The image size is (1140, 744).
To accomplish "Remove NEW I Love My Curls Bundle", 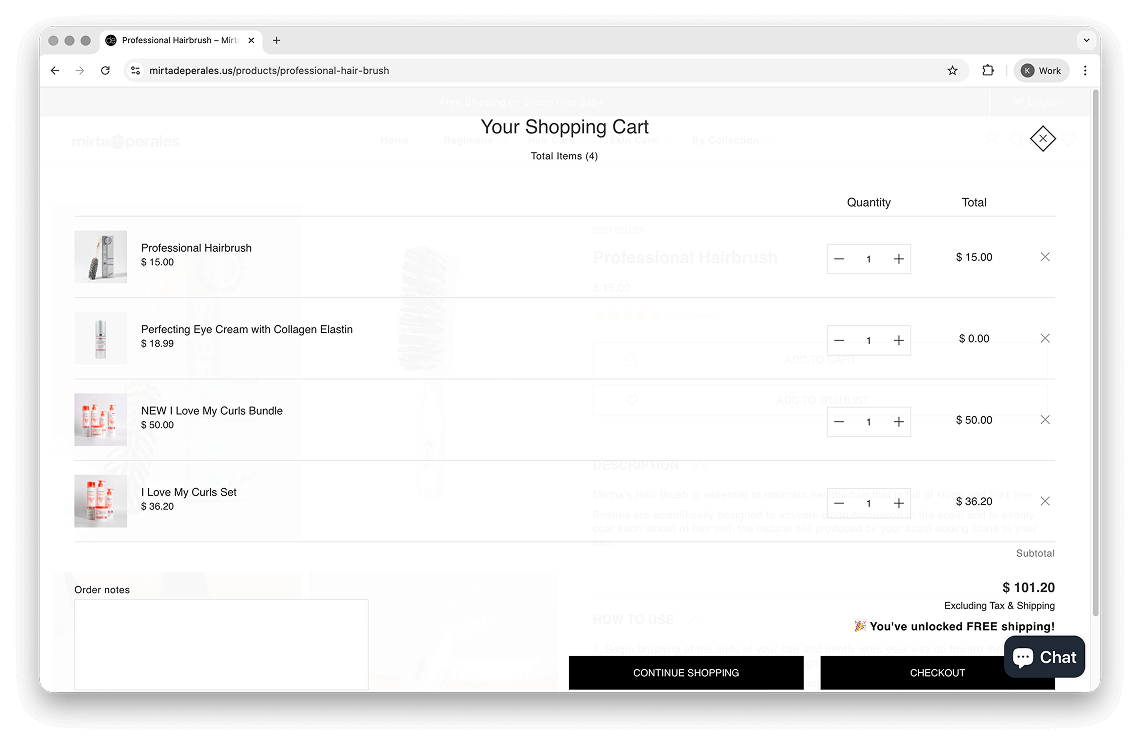I will [1045, 420].
